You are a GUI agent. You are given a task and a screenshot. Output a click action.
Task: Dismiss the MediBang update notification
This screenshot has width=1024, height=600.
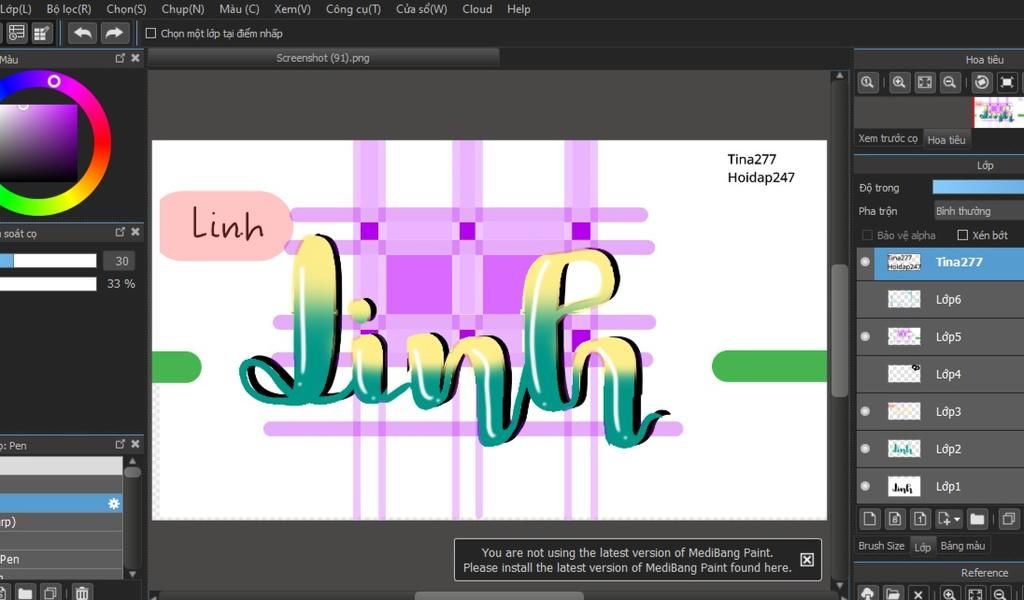pos(807,560)
